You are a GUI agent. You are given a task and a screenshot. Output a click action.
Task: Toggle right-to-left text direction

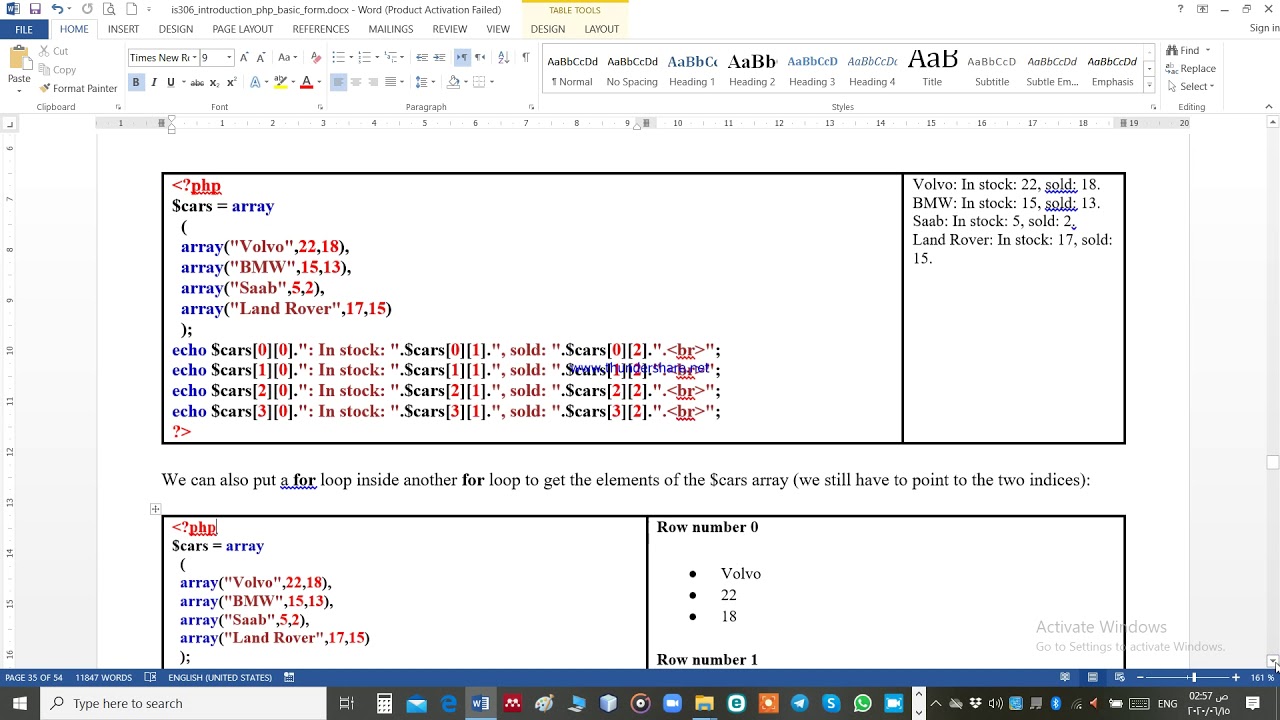(x=478, y=58)
